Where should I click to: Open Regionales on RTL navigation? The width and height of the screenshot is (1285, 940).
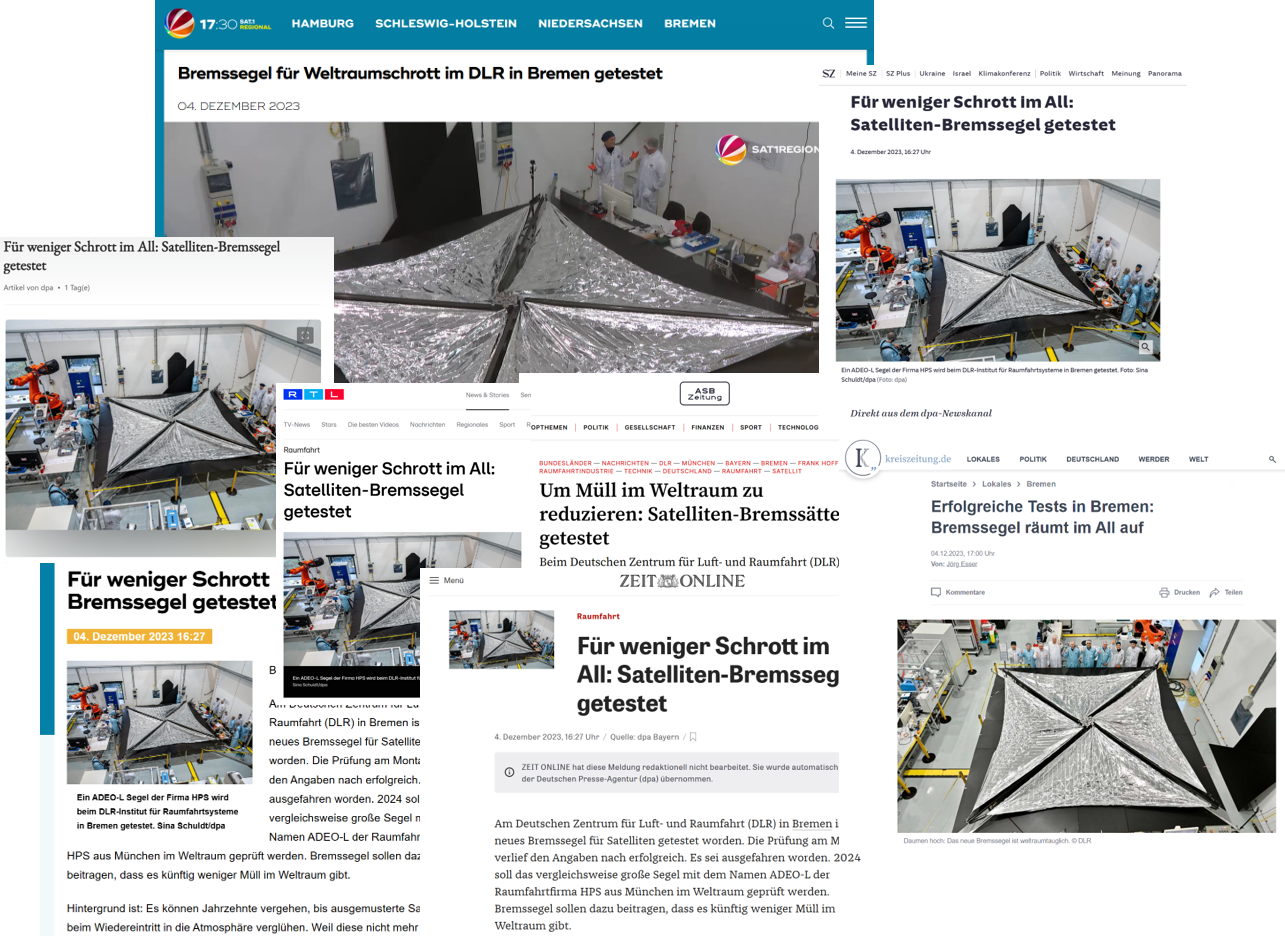(x=472, y=424)
